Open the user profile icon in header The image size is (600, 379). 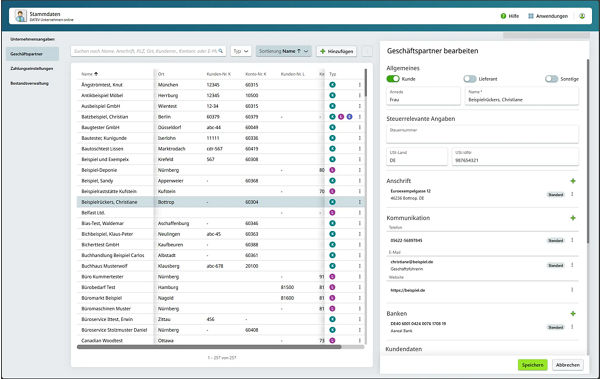(582, 16)
